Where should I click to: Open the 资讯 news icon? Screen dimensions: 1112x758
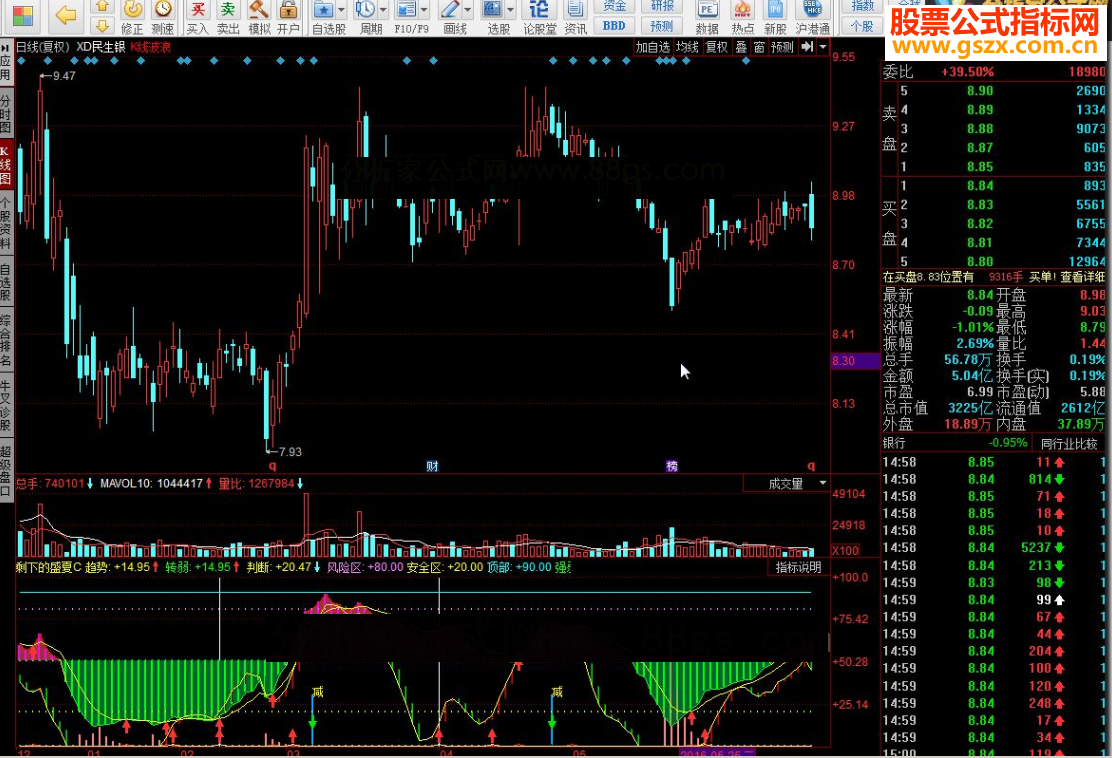[575, 17]
